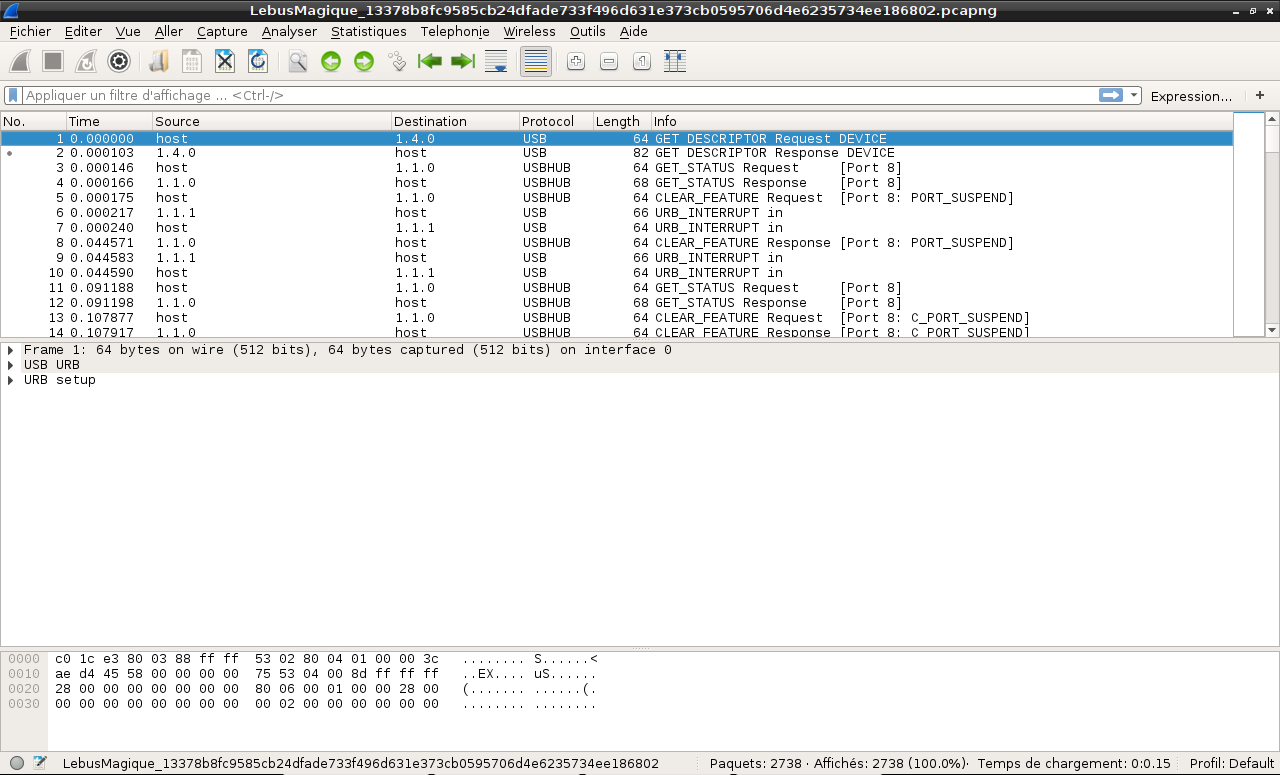Go forward to next packet (green right arrow)
Screen dimensions: 1280x775
click(x=364, y=62)
